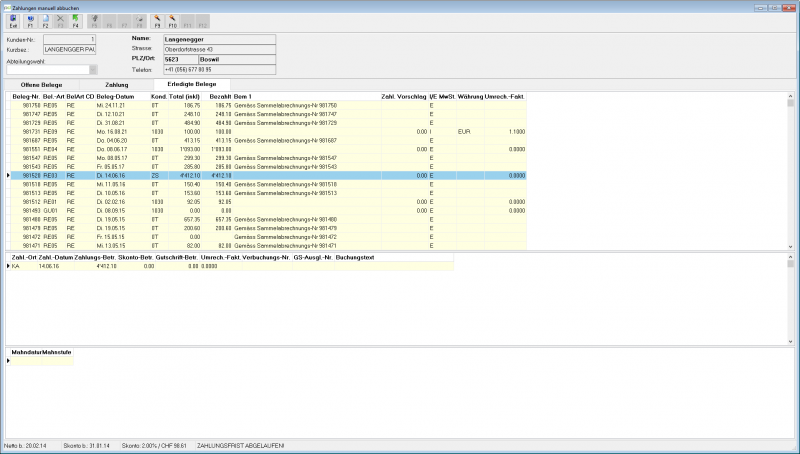Screen dimensions: 800x454
Task: Click the Verbuchungs-Nr. column header
Action: click(266, 258)
